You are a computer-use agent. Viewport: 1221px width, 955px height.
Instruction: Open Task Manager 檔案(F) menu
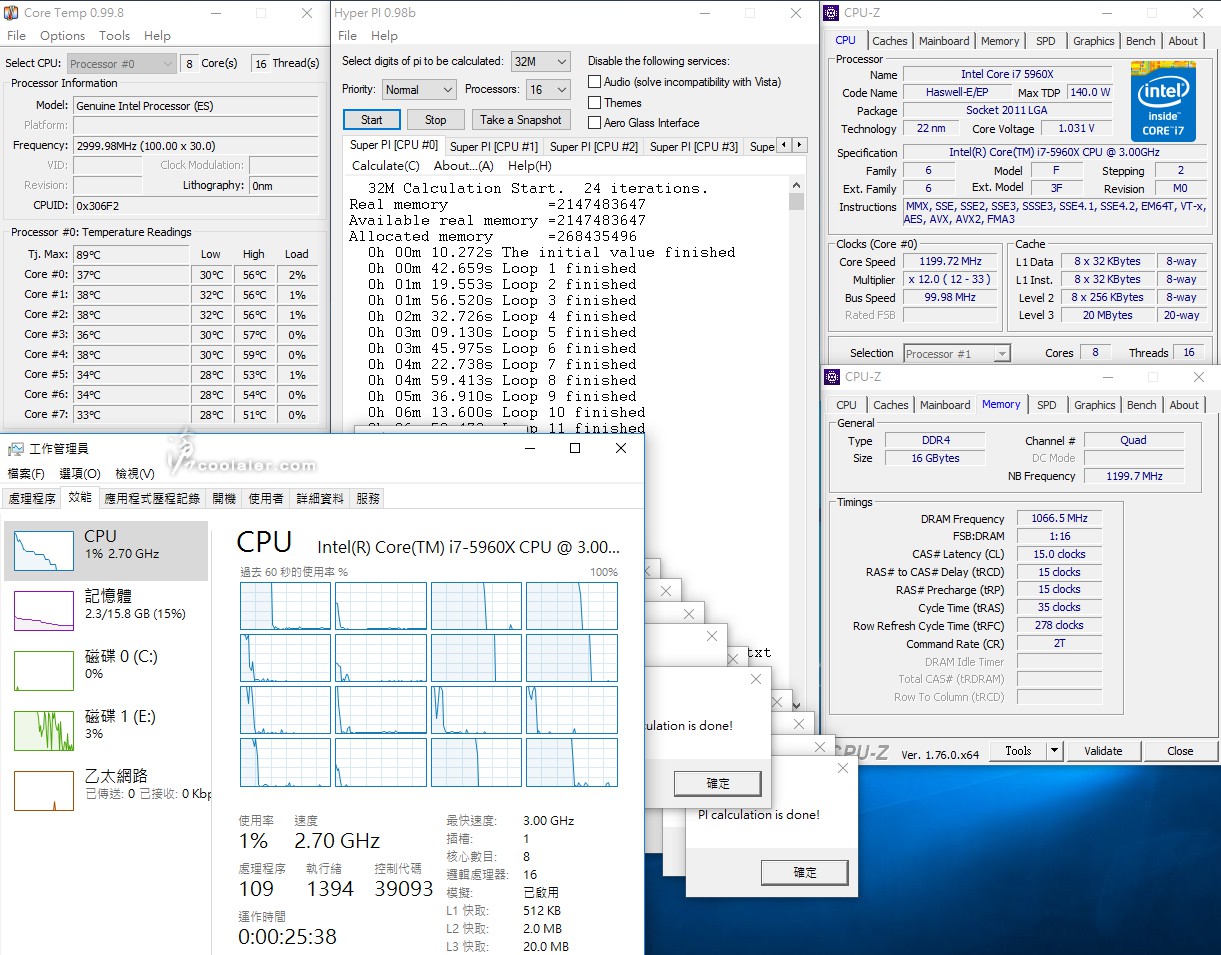pos(26,473)
